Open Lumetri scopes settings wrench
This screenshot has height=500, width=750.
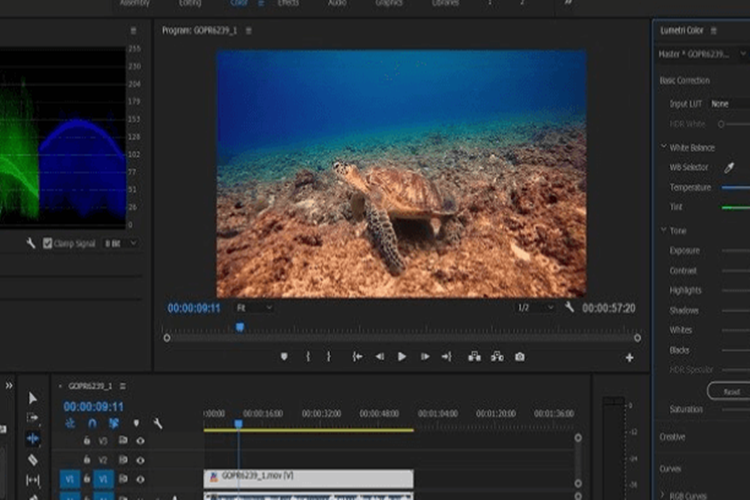[31, 244]
